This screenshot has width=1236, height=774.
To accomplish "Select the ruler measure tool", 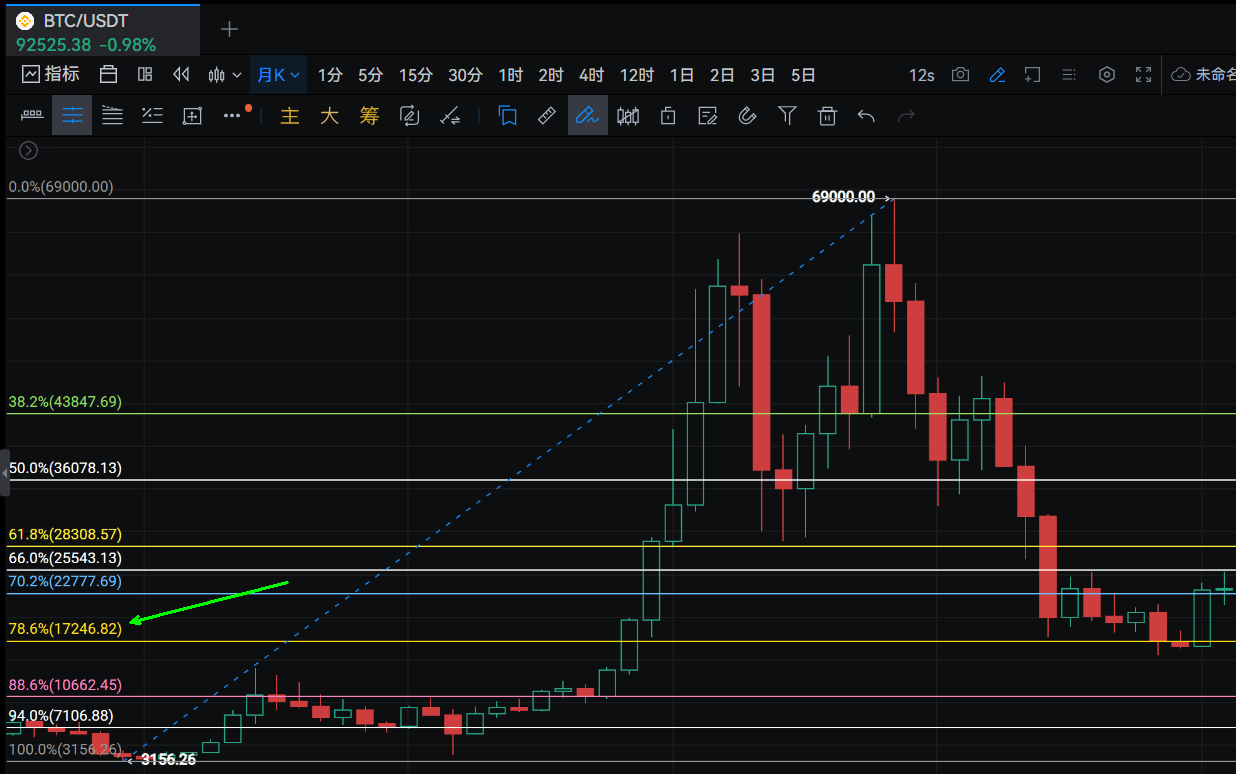I will pyautogui.click(x=547, y=116).
